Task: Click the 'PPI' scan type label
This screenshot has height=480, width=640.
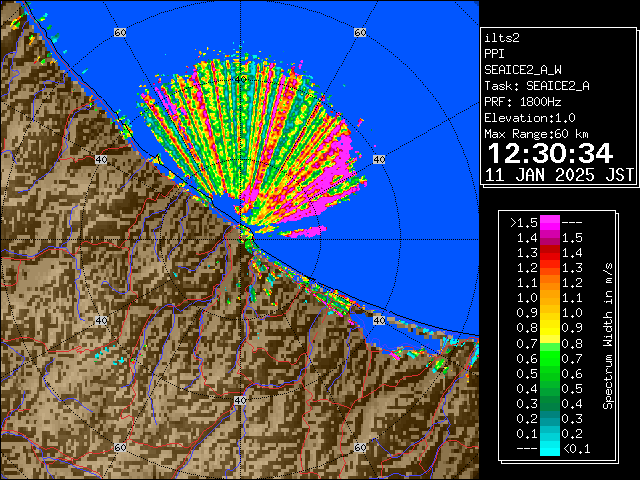Action: pyautogui.click(x=494, y=54)
